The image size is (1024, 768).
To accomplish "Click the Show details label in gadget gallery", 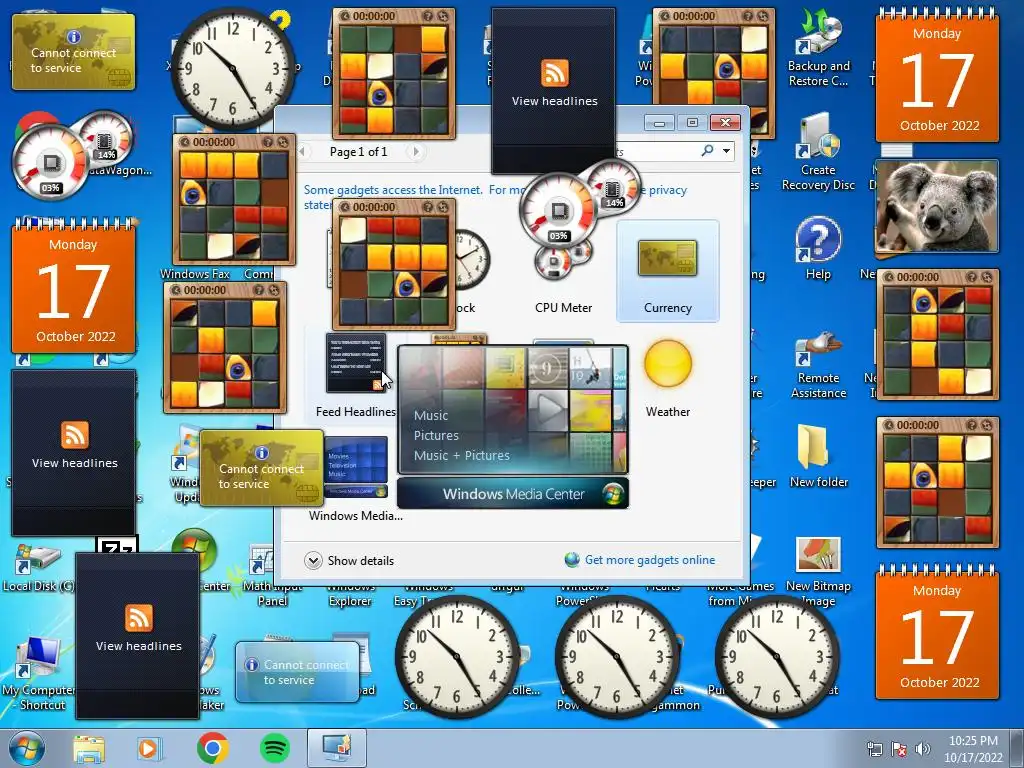I will coord(360,560).
